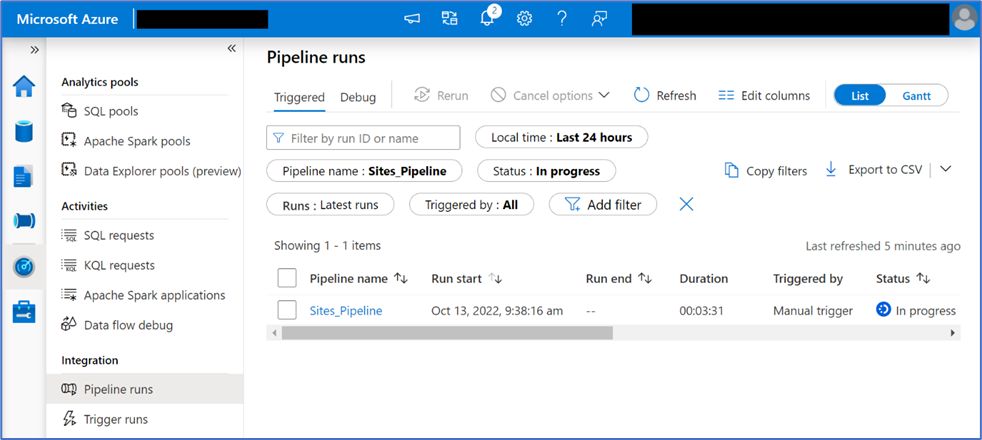Open the Home hub icon in sidebar
Viewport: 982px width, 440px height.
coord(23,86)
